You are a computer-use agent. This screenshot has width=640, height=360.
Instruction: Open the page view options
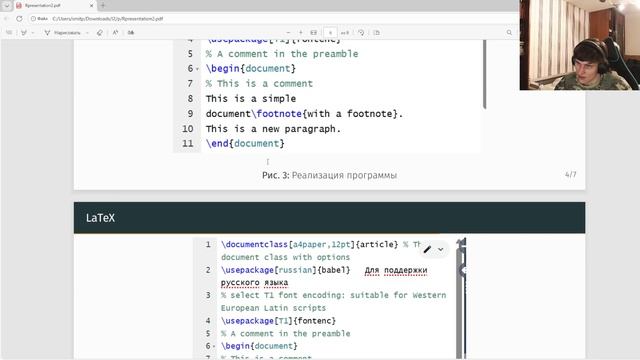coord(376,33)
